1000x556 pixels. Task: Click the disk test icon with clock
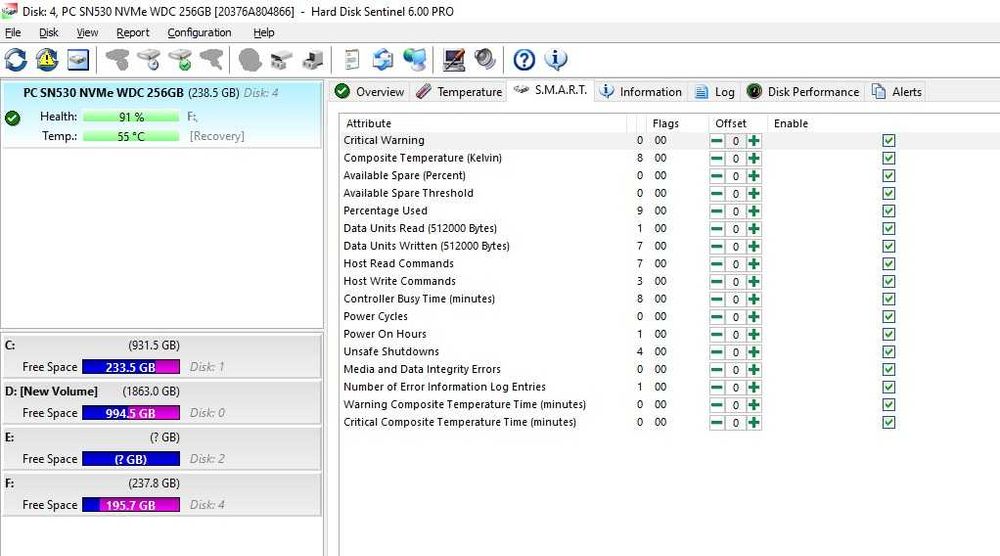click(149, 60)
